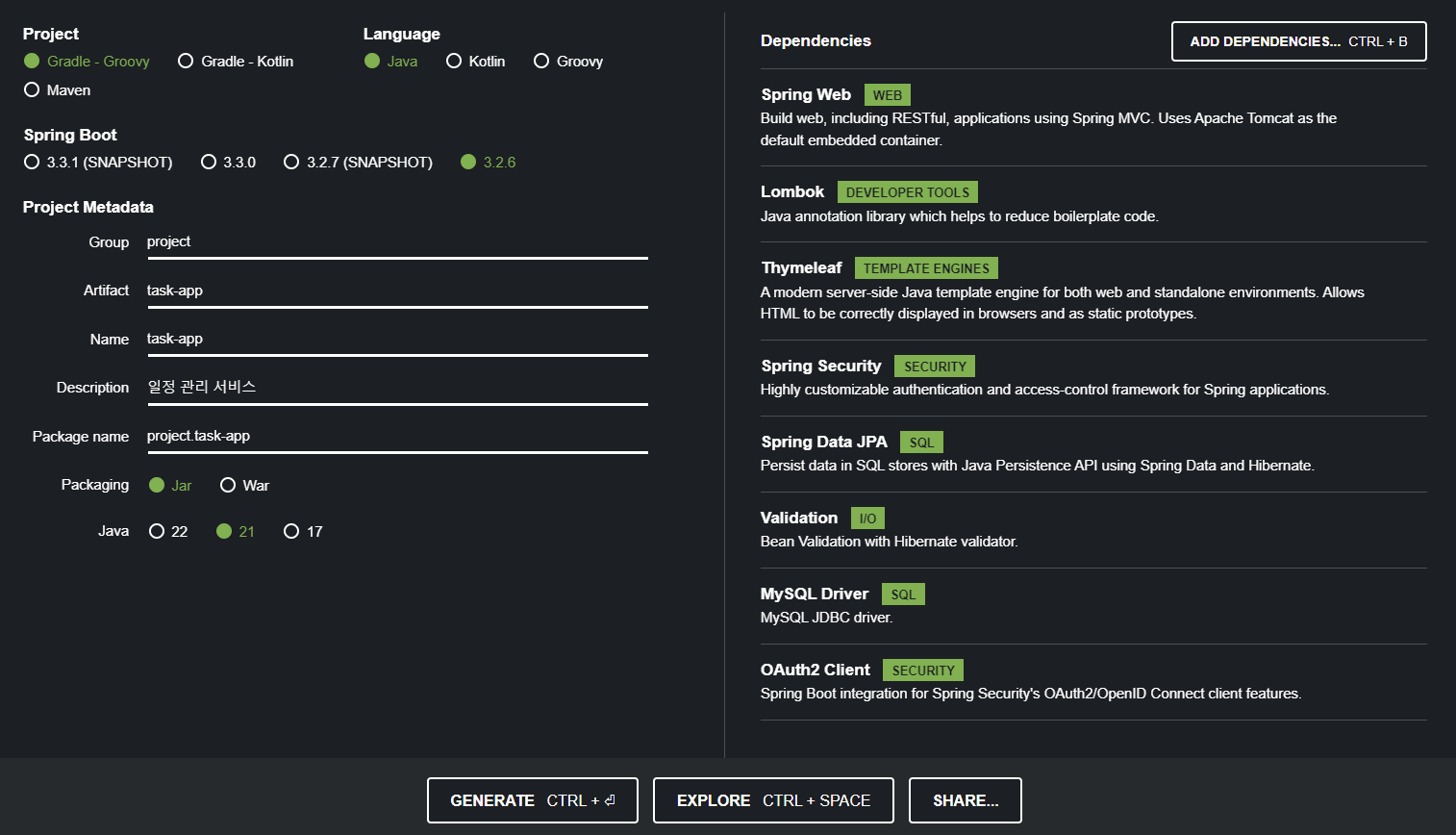Select Gradle - Kotlin project type
This screenshot has width=1456, height=835.
tap(236, 61)
